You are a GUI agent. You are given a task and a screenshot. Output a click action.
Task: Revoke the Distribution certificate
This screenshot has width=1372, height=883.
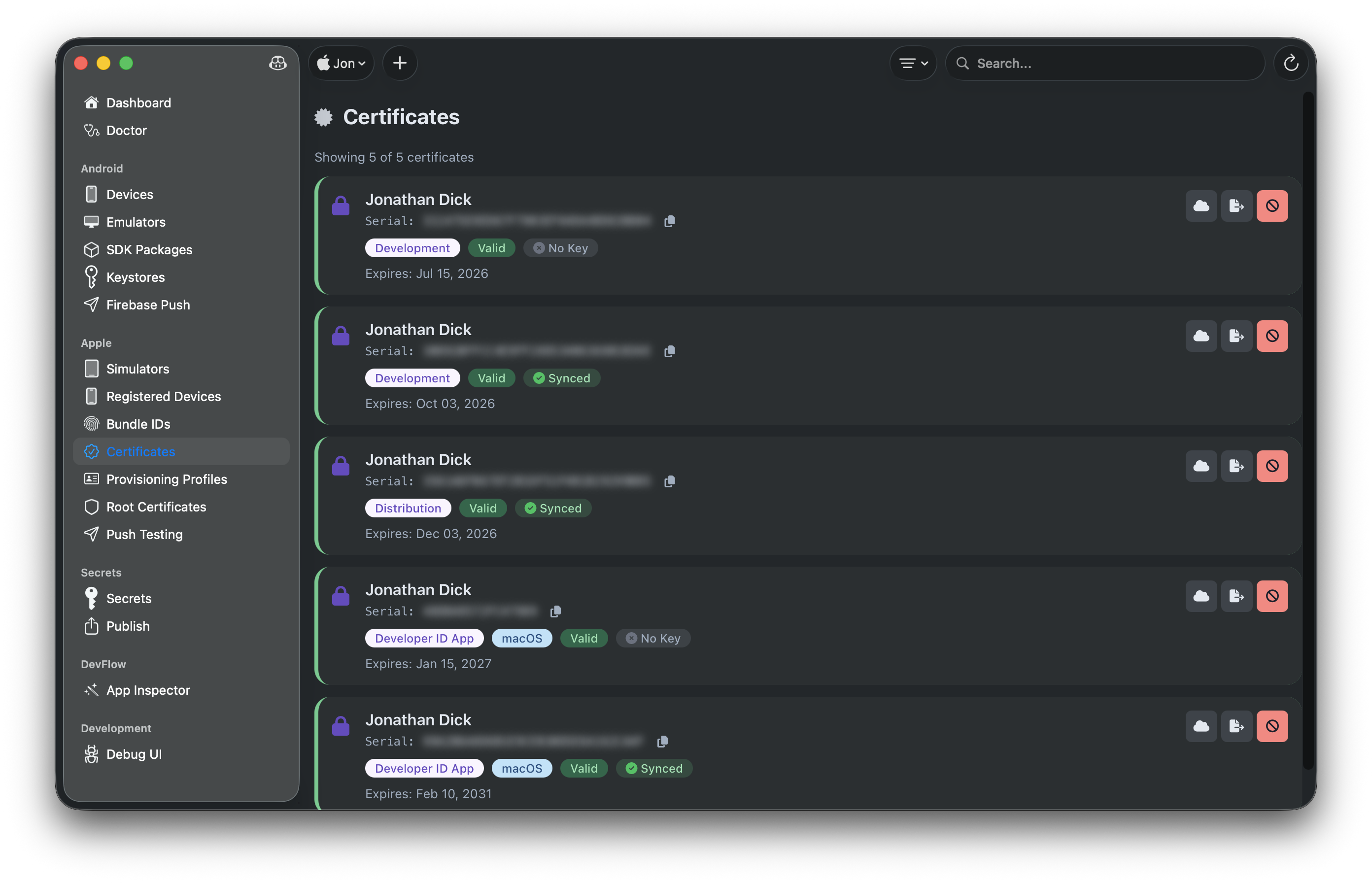point(1271,466)
